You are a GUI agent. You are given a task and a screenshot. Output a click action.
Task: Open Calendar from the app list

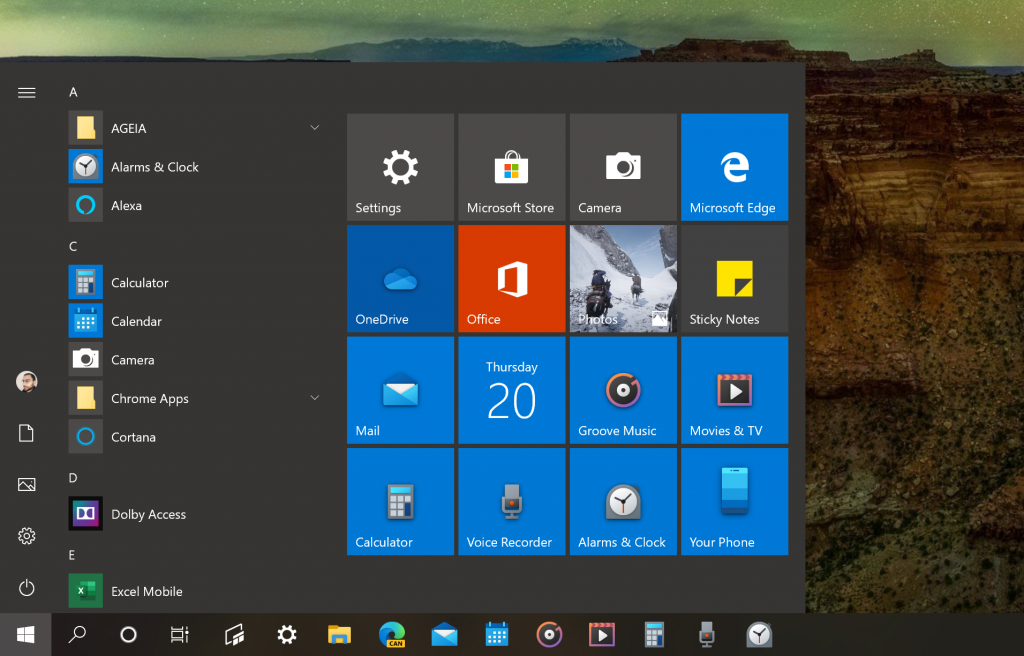[196, 321]
